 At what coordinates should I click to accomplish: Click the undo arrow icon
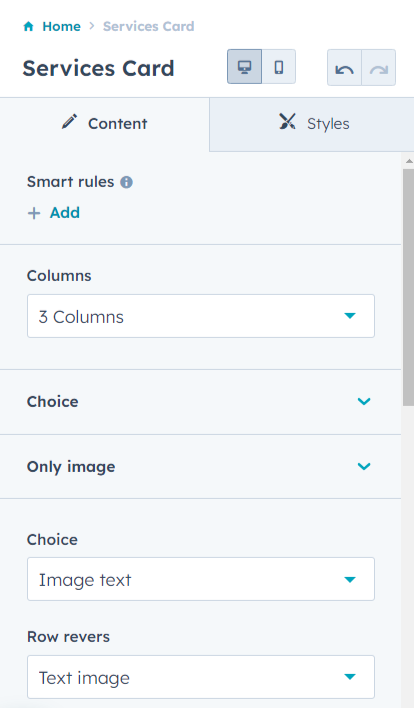[x=344, y=69]
